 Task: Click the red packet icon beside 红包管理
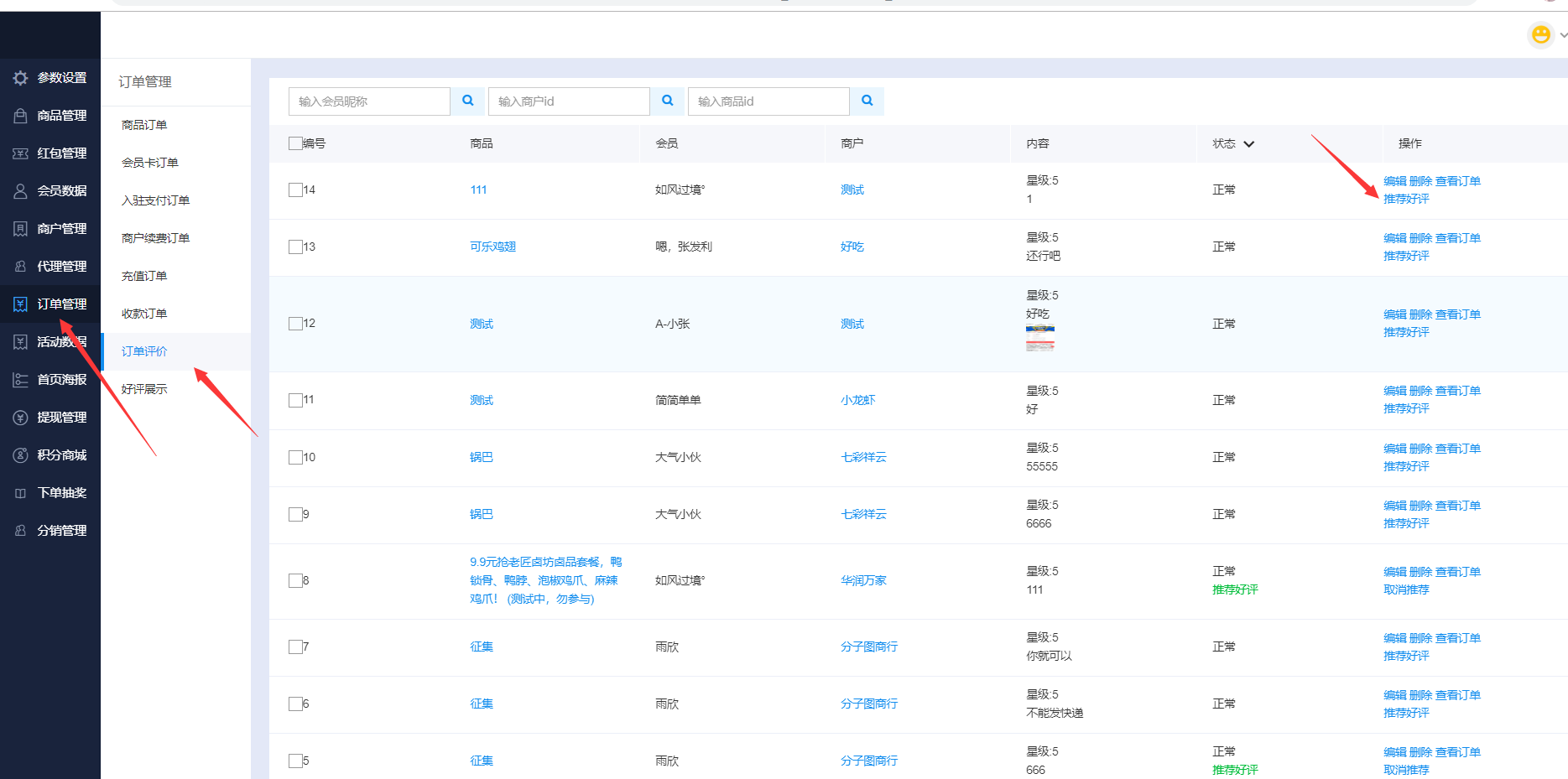[x=20, y=153]
